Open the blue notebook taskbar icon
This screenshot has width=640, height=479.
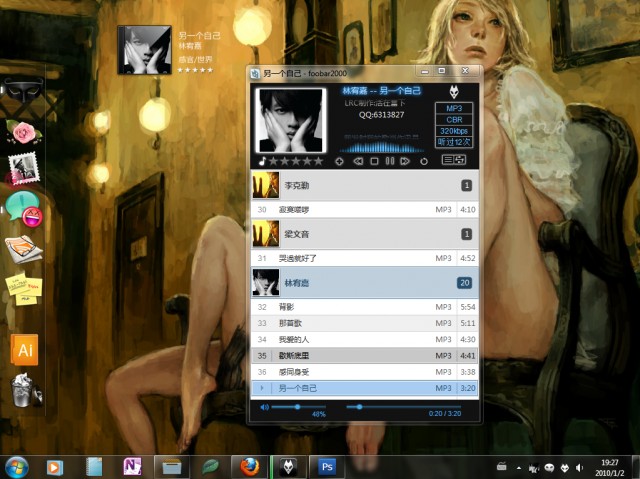tap(94, 467)
